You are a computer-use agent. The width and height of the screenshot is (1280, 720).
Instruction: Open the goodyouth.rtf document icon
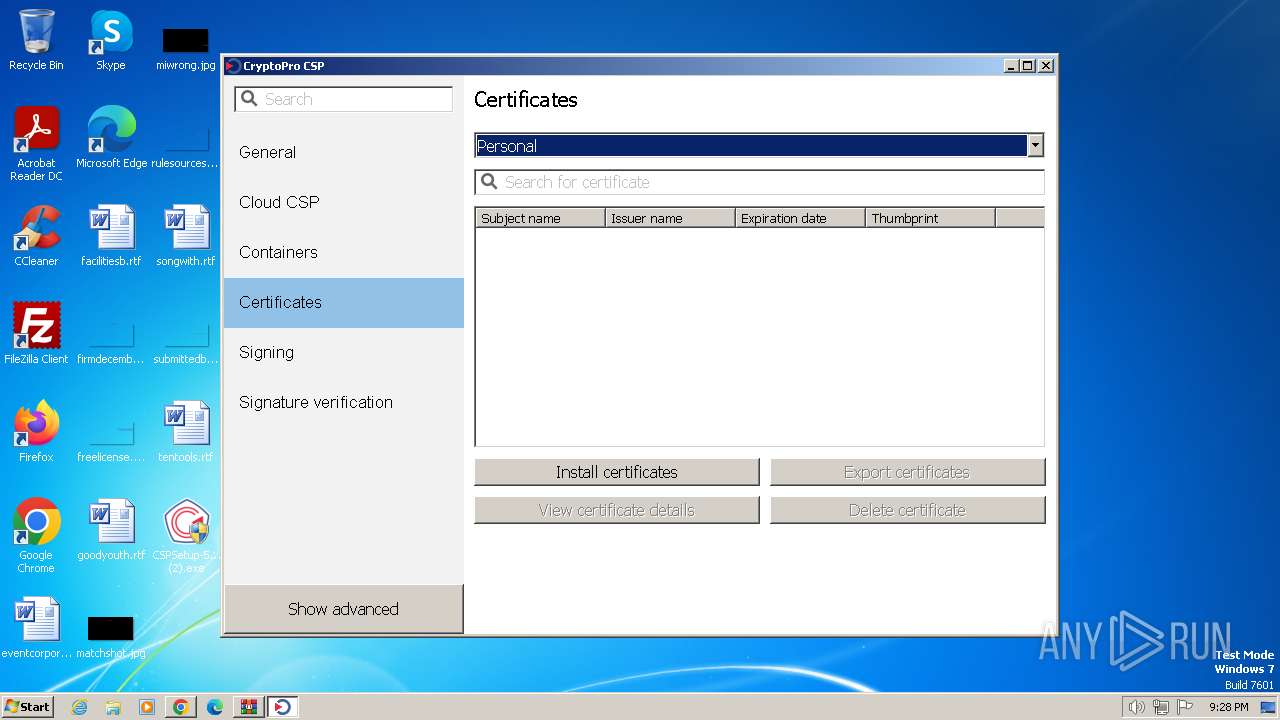click(111, 530)
